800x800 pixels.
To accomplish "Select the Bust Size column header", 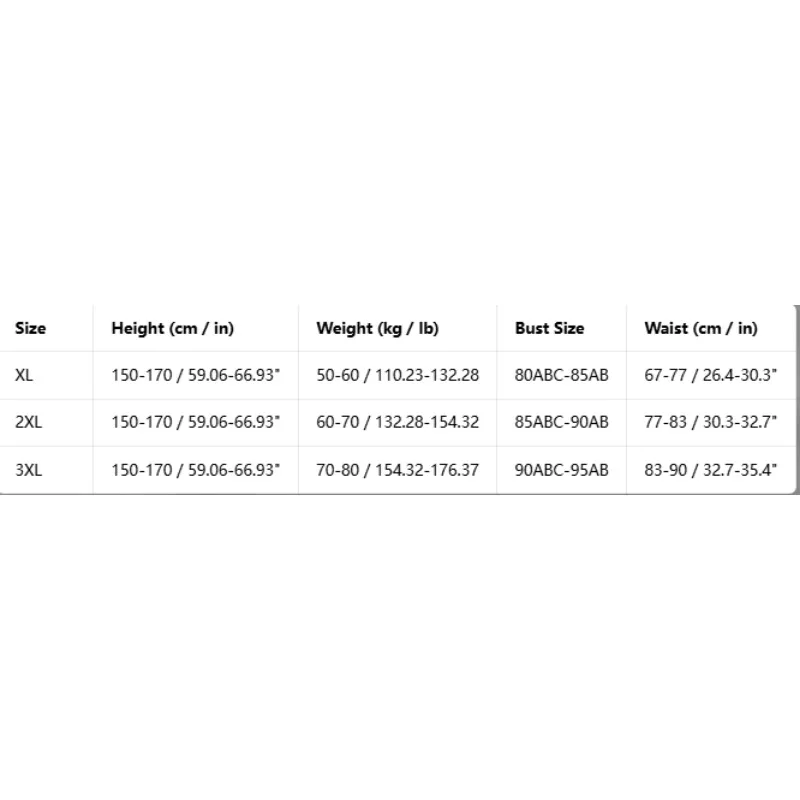I will (549, 328).
